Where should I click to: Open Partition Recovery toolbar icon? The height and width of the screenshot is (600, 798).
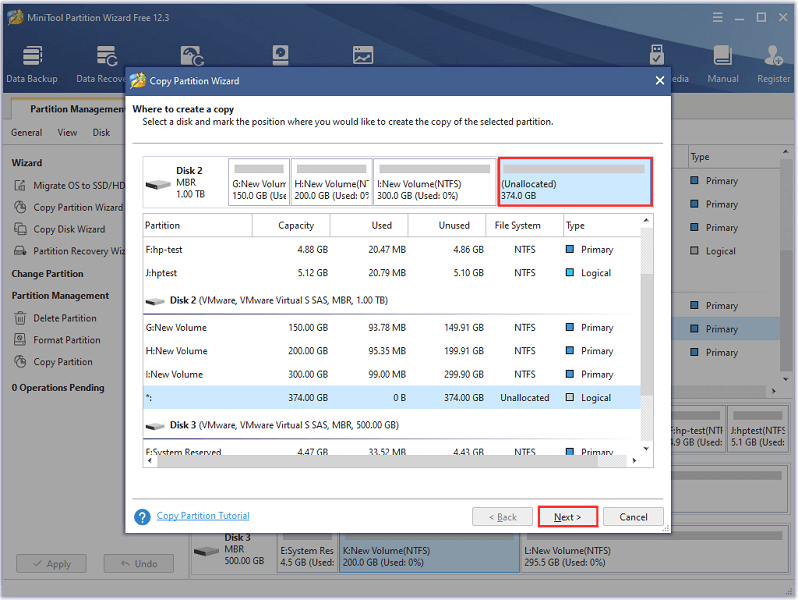pos(192,55)
